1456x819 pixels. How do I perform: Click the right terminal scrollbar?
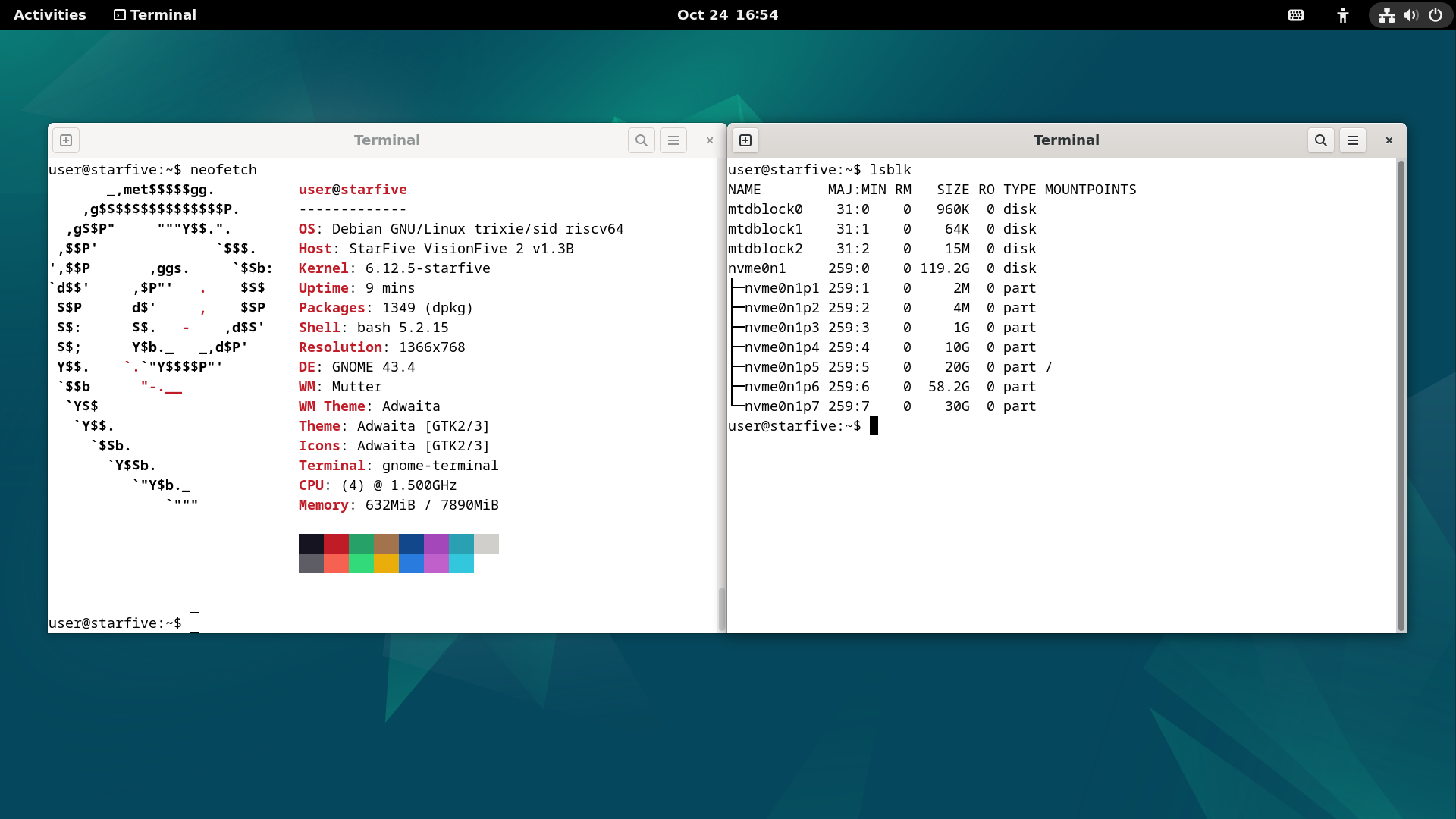(1401, 394)
